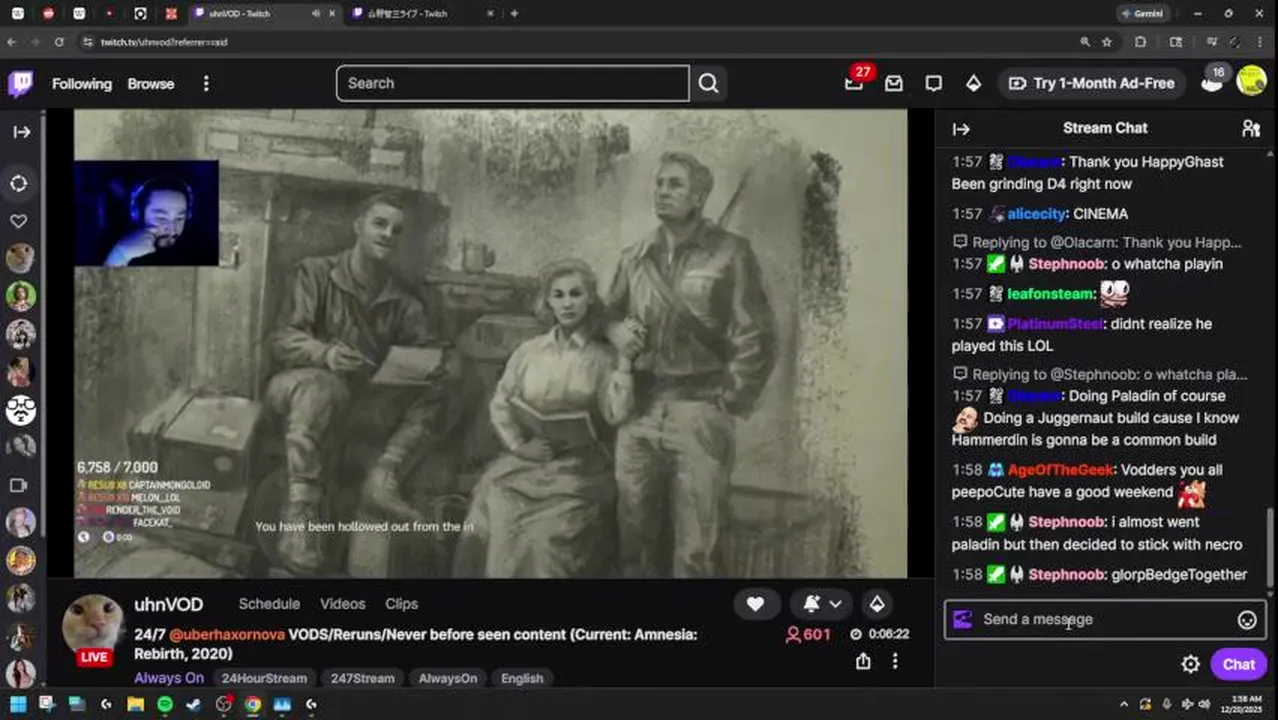Viewport: 1278px width, 720px height.
Task: Select the 247Stream tag
Action: coord(362,678)
